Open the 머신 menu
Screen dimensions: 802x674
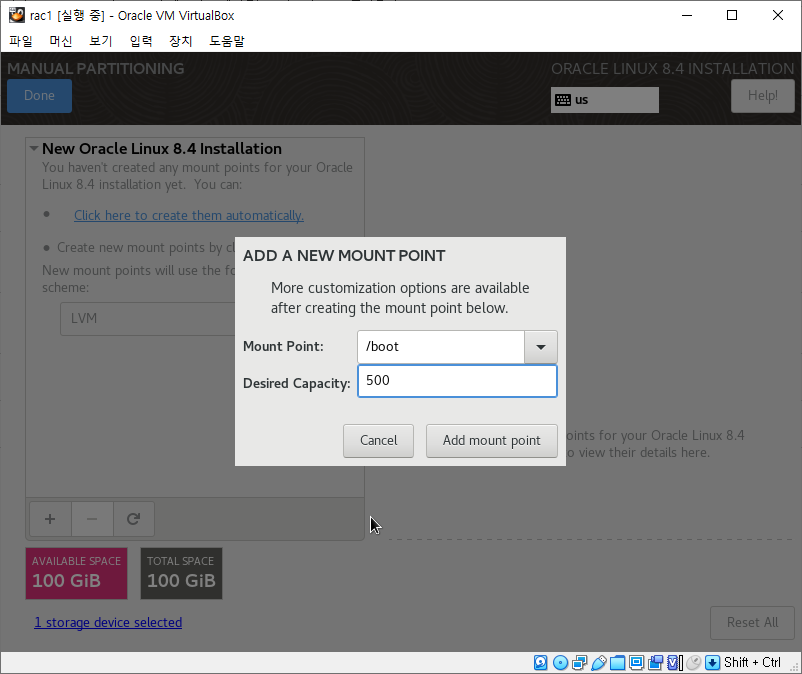tap(61, 41)
